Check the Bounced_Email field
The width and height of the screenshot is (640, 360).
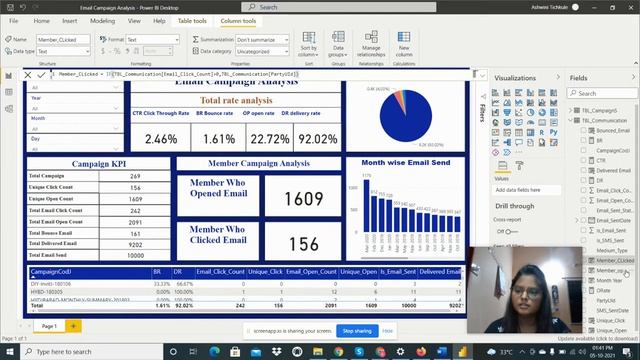point(584,130)
